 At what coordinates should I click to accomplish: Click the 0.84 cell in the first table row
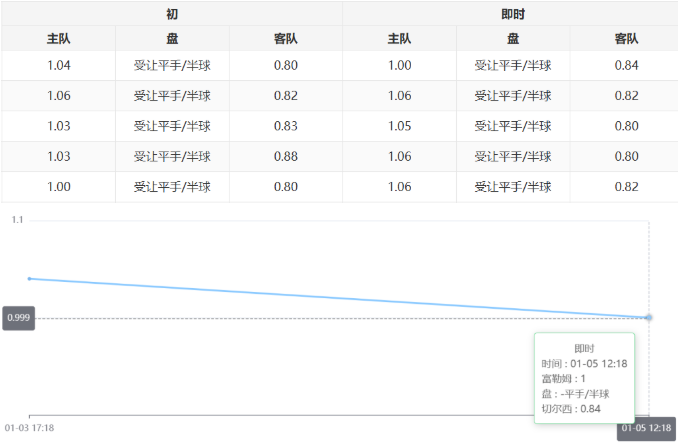click(x=627, y=66)
